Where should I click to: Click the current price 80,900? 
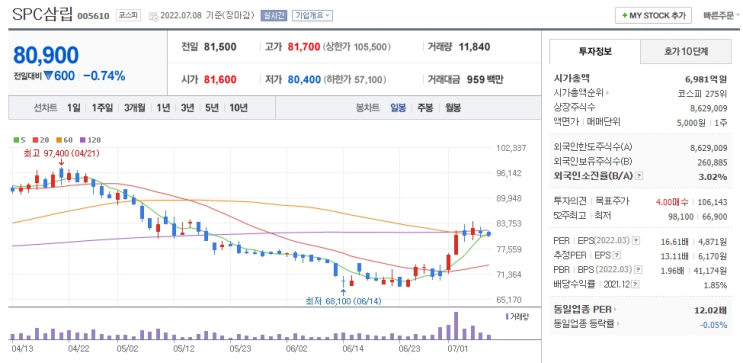pos(46,55)
